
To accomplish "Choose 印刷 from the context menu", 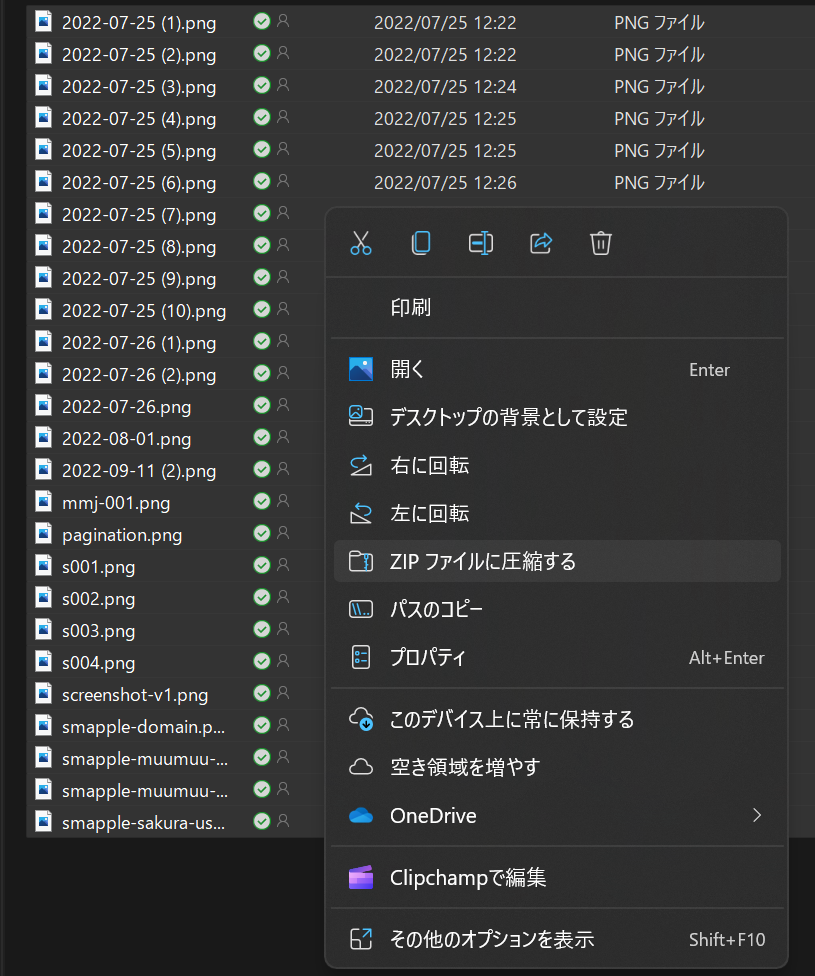I will [x=410, y=308].
